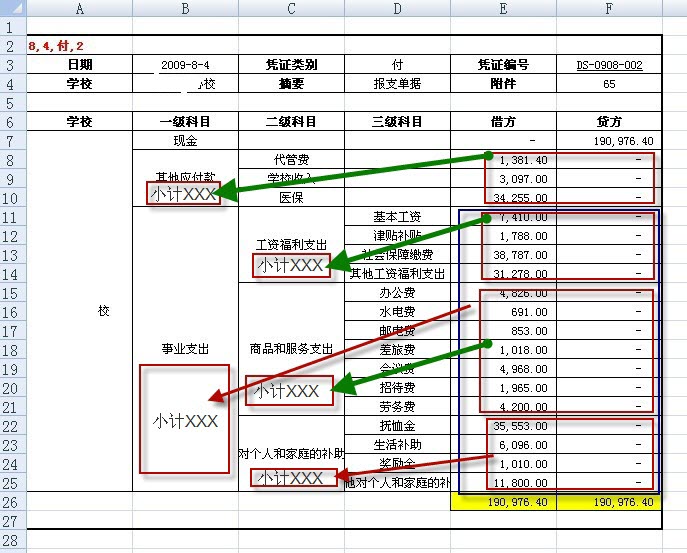Click the '贷方' header cell
This screenshot has height=553, width=687.
point(609,121)
